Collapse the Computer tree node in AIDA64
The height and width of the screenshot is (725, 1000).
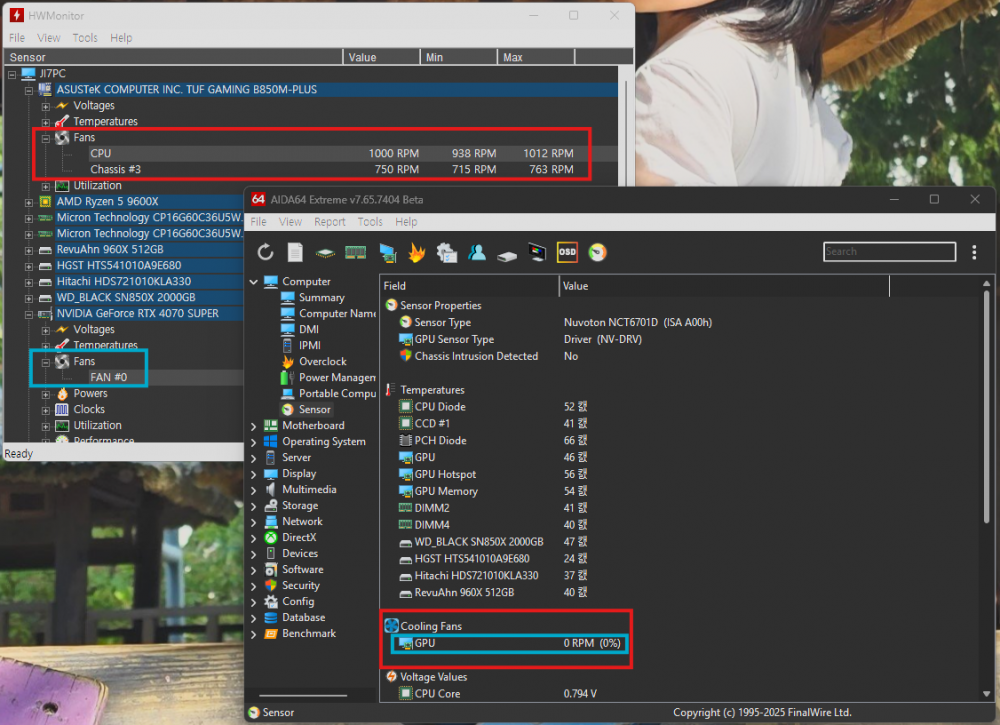pos(254,282)
